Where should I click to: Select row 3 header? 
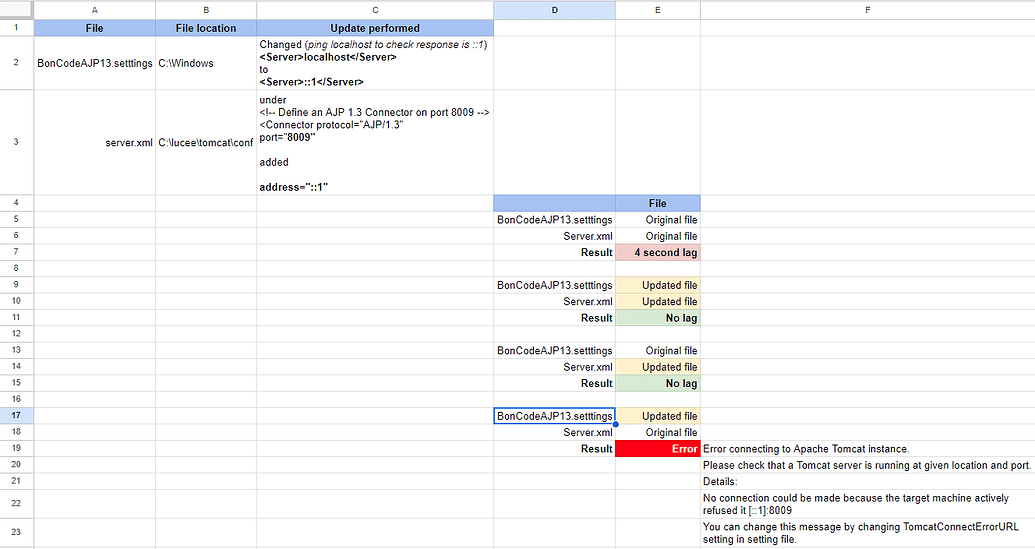point(17,142)
